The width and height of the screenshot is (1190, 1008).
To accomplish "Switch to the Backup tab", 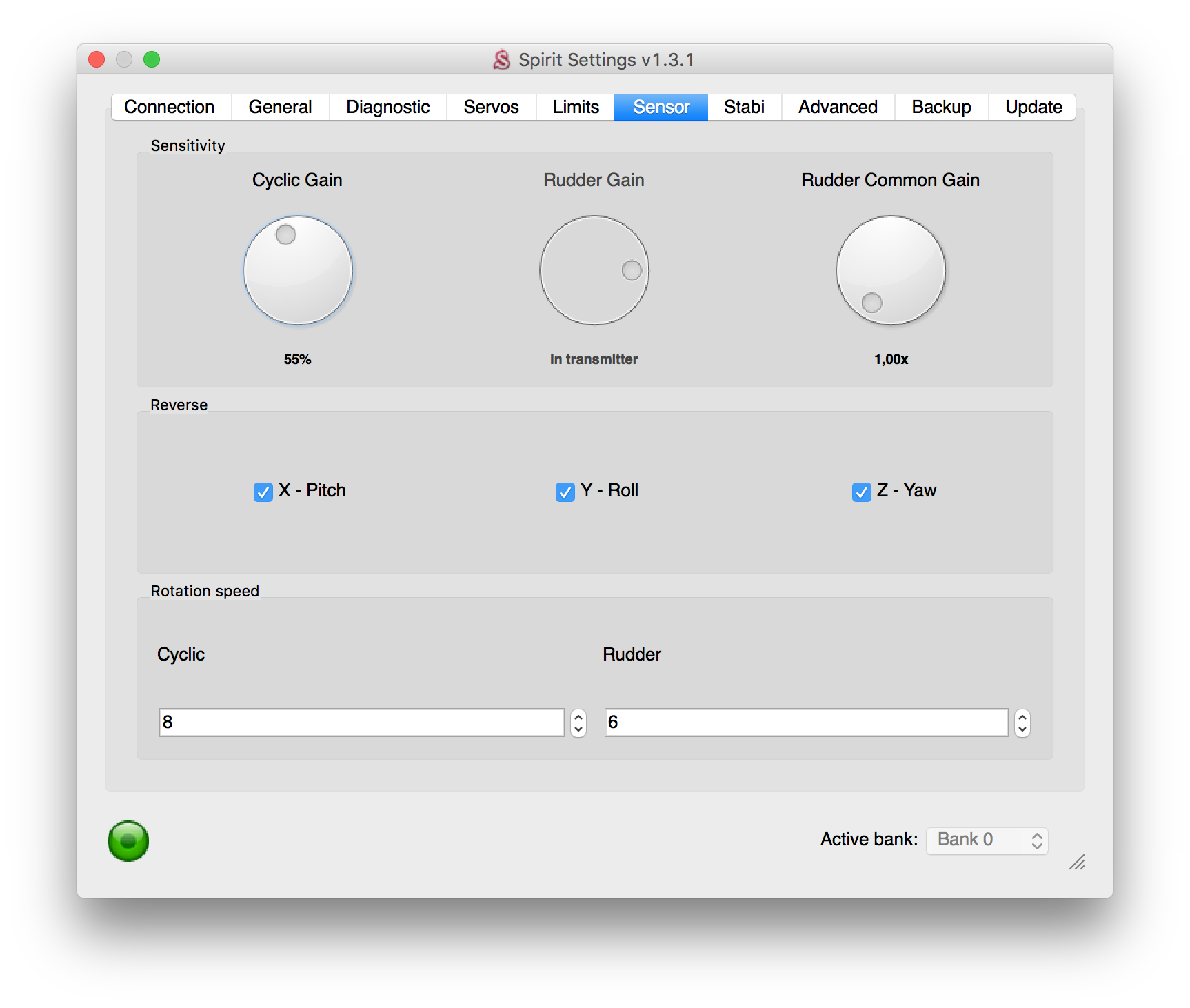I will [941, 107].
